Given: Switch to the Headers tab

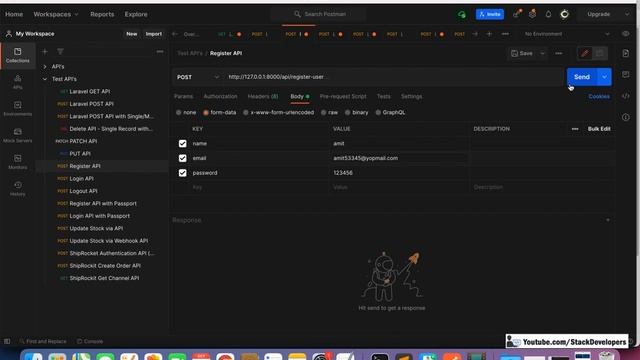Looking at the screenshot, I should click(x=263, y=97).
